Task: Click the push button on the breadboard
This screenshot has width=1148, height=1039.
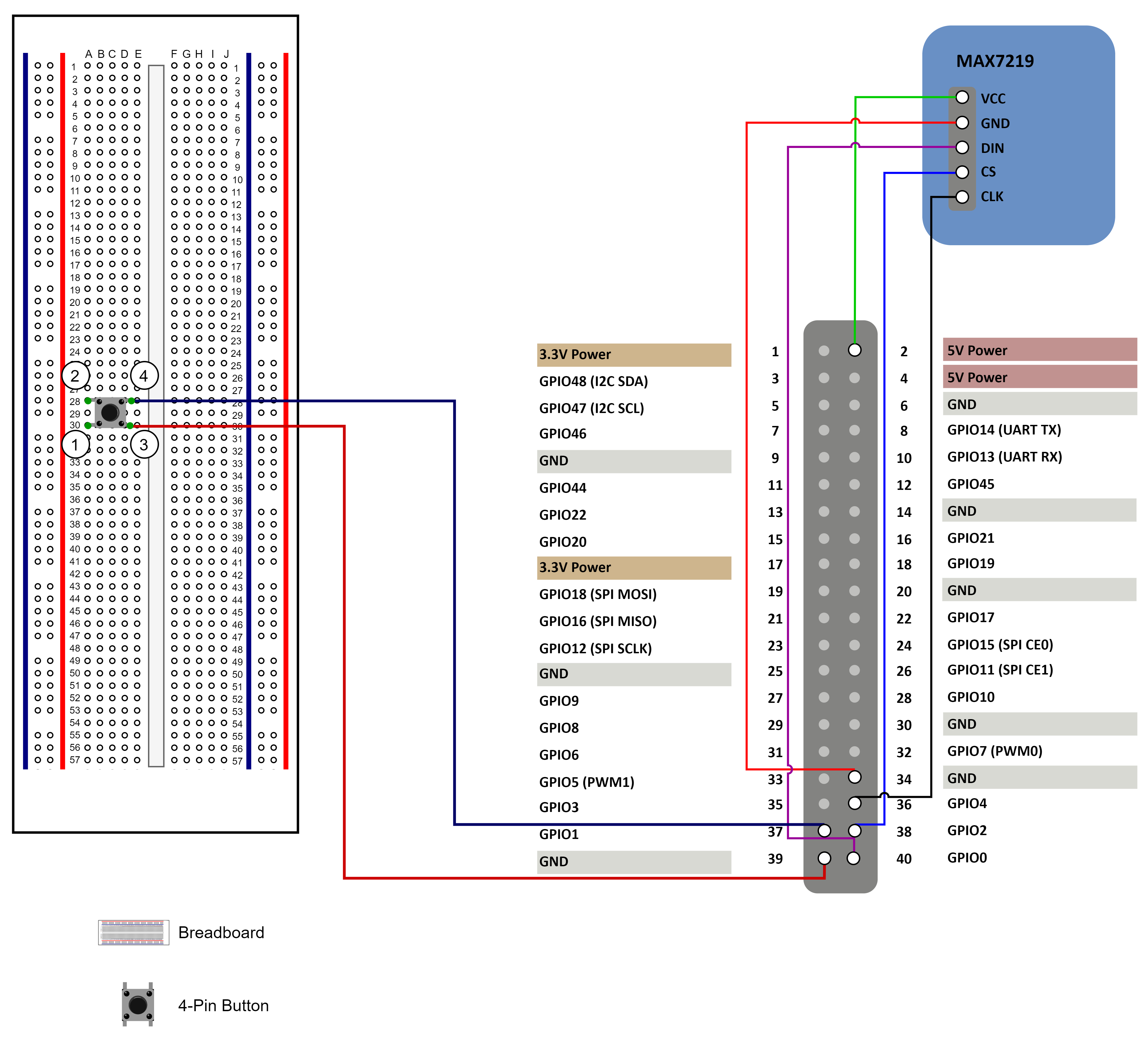Action: coord(110,412)
